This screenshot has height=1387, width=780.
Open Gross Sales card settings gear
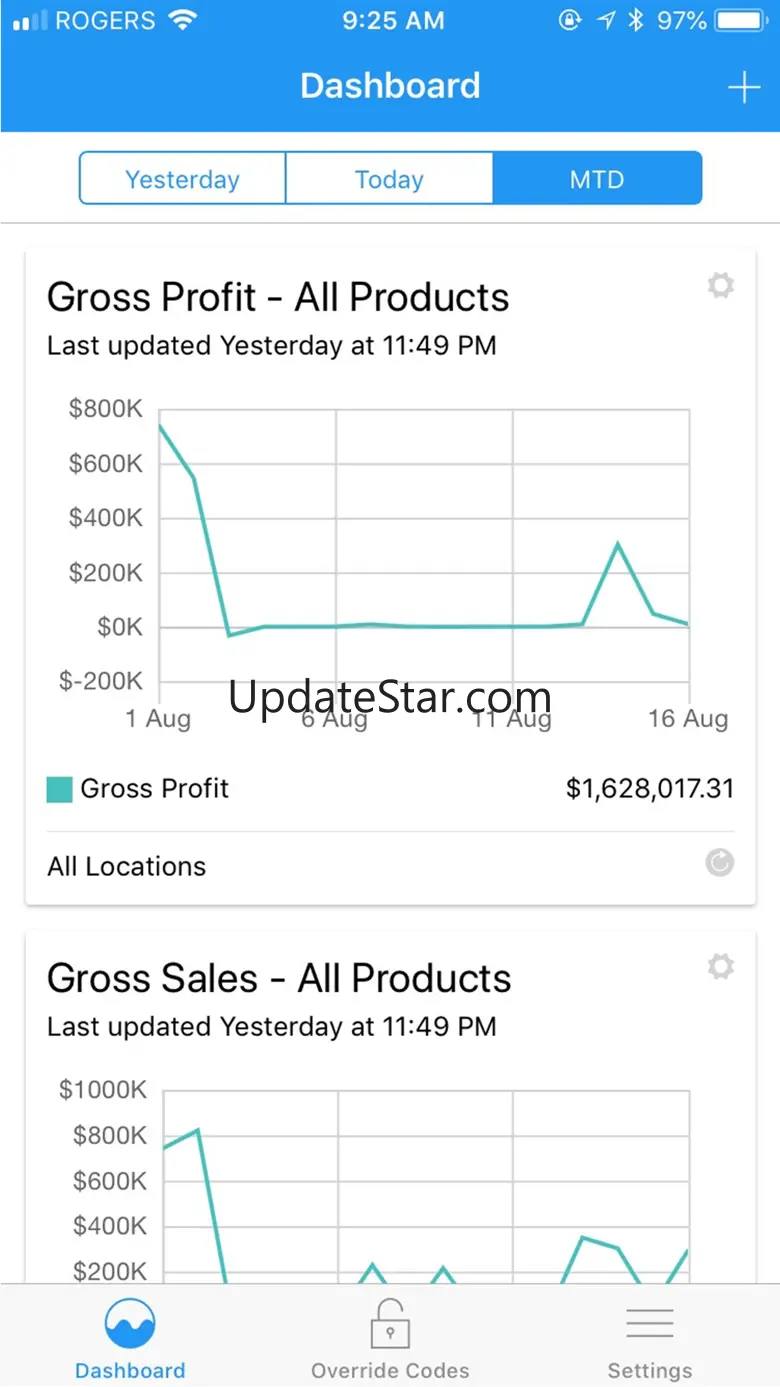[720, 966]
